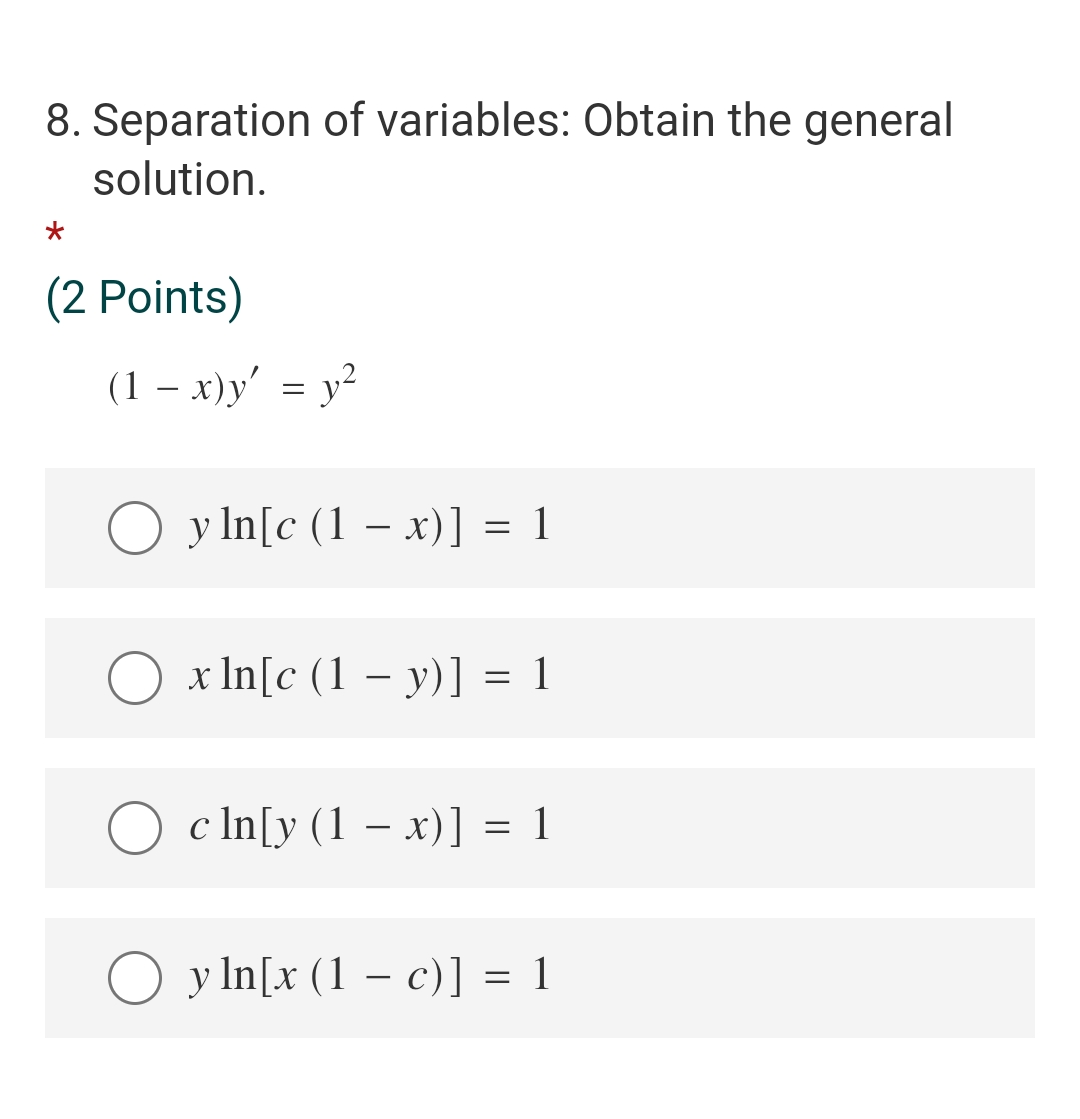Click the question heading "Separation of variables"

coord(331,120)
